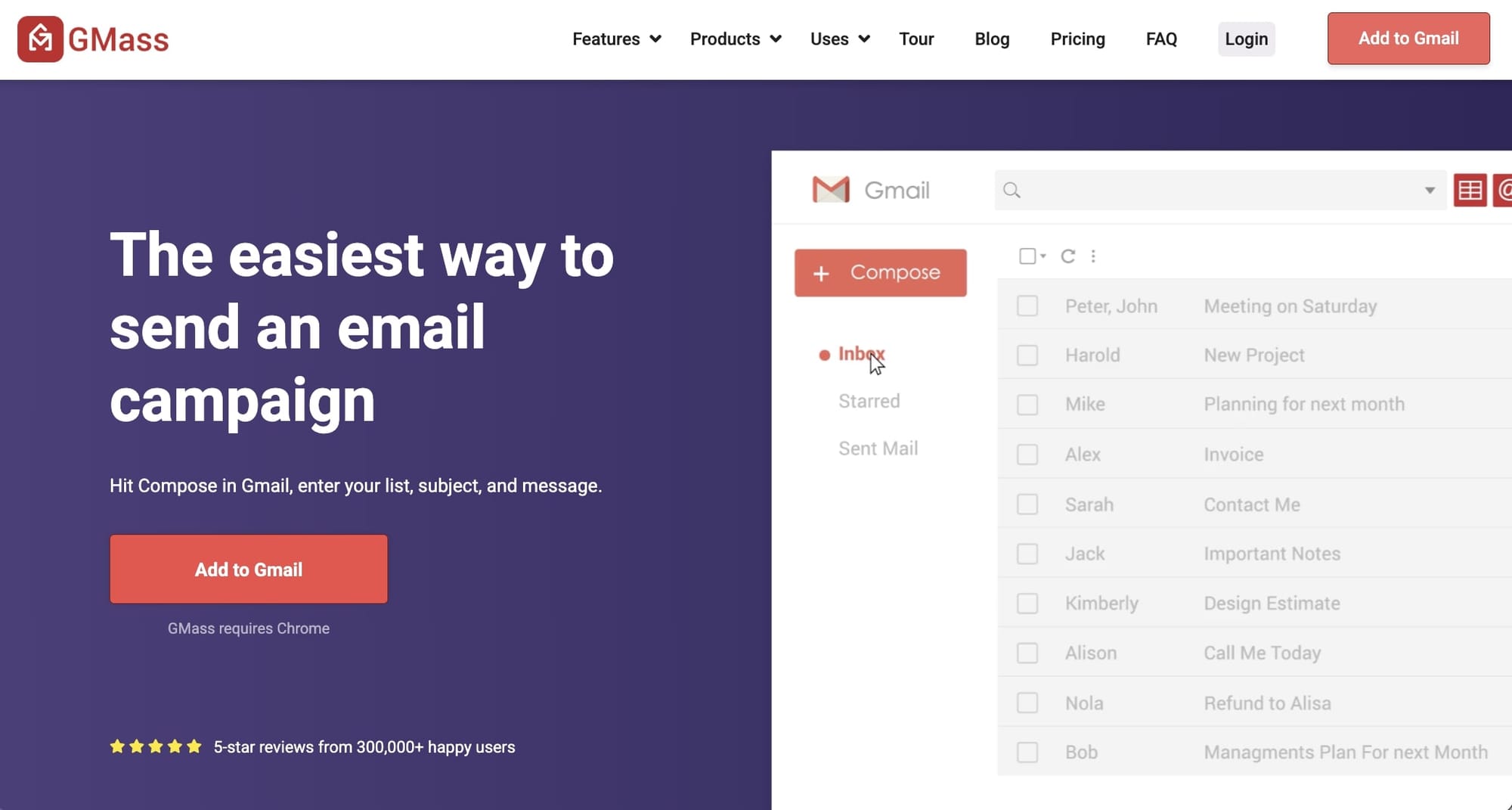This screenshot has width=1512, height=810.
Task: Expand the Features dropdown
Action: pyautogui.click(x=616, y=39)
